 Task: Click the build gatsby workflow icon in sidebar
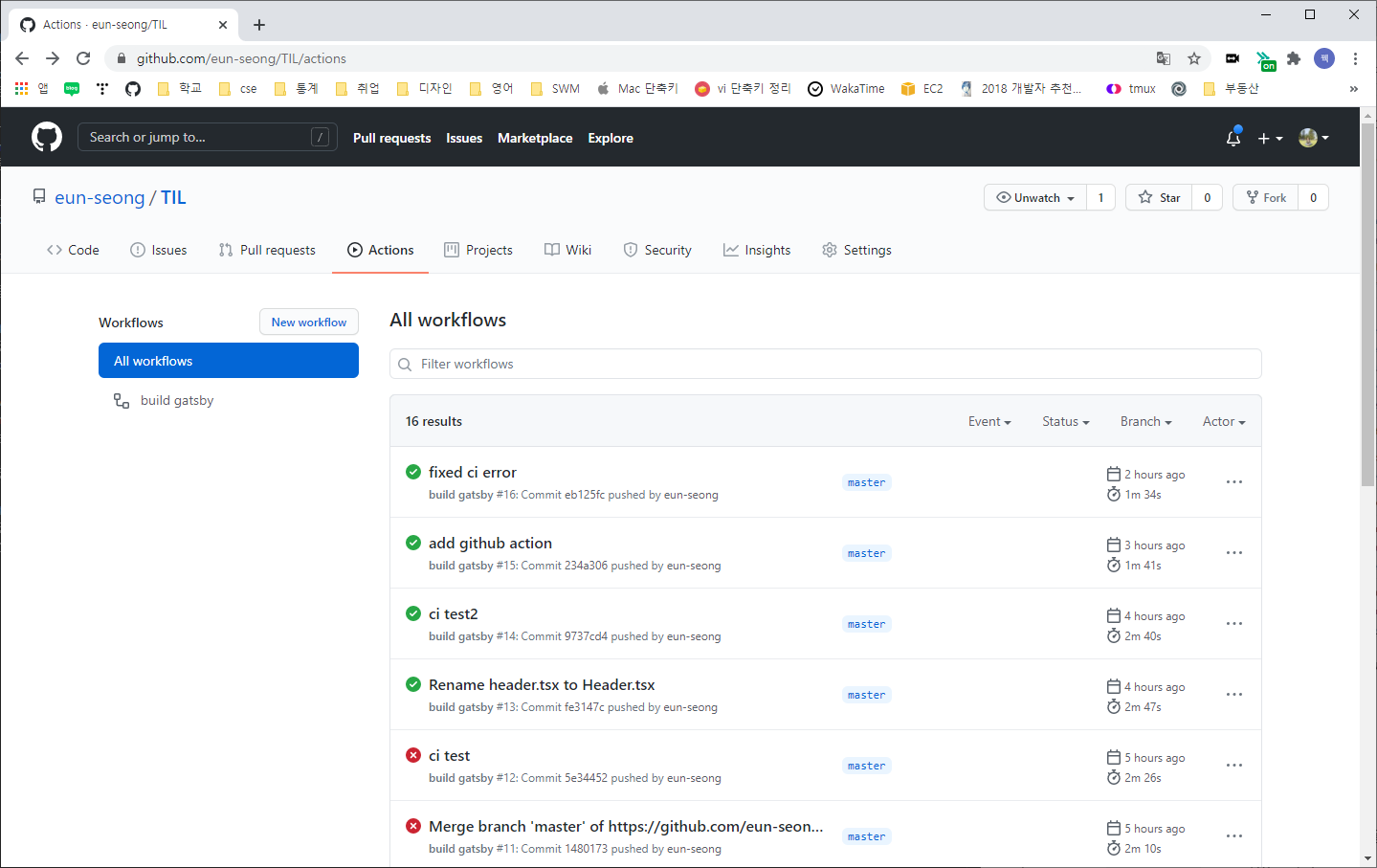122,400
